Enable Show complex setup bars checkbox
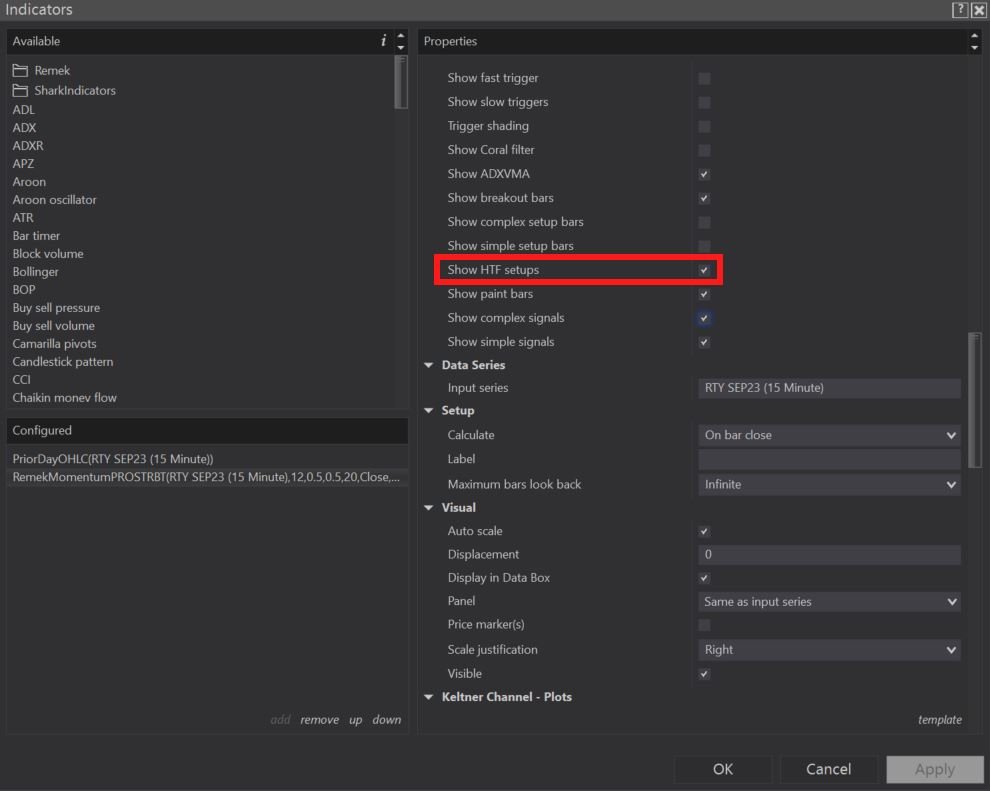990x791 pixels. point(704,222)
